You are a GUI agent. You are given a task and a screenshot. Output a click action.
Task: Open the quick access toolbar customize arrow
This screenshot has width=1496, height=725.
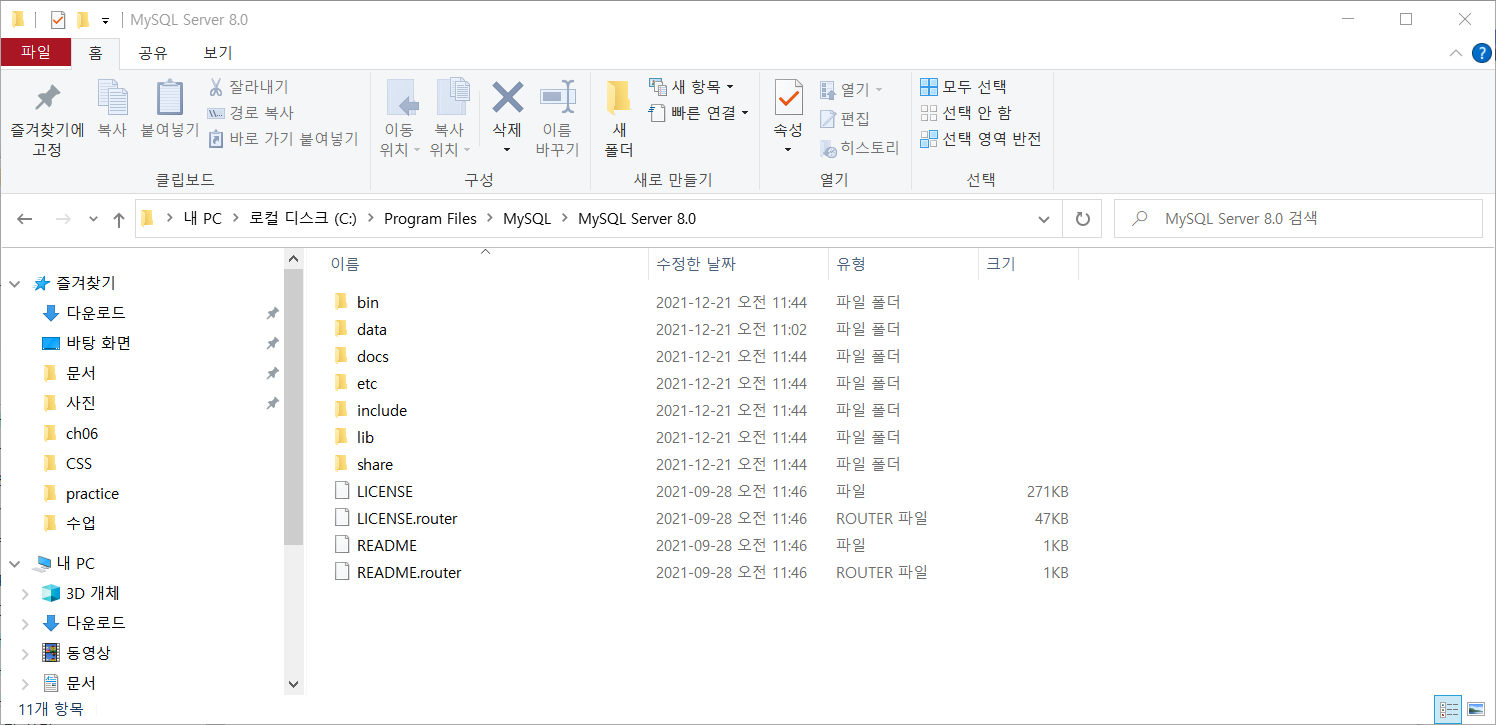click(105, 20)
